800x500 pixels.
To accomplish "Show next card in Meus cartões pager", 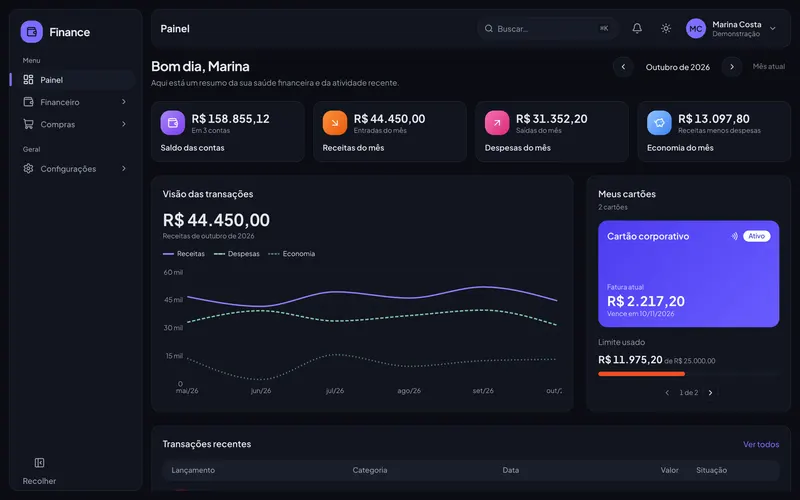I will pos(710,393).
